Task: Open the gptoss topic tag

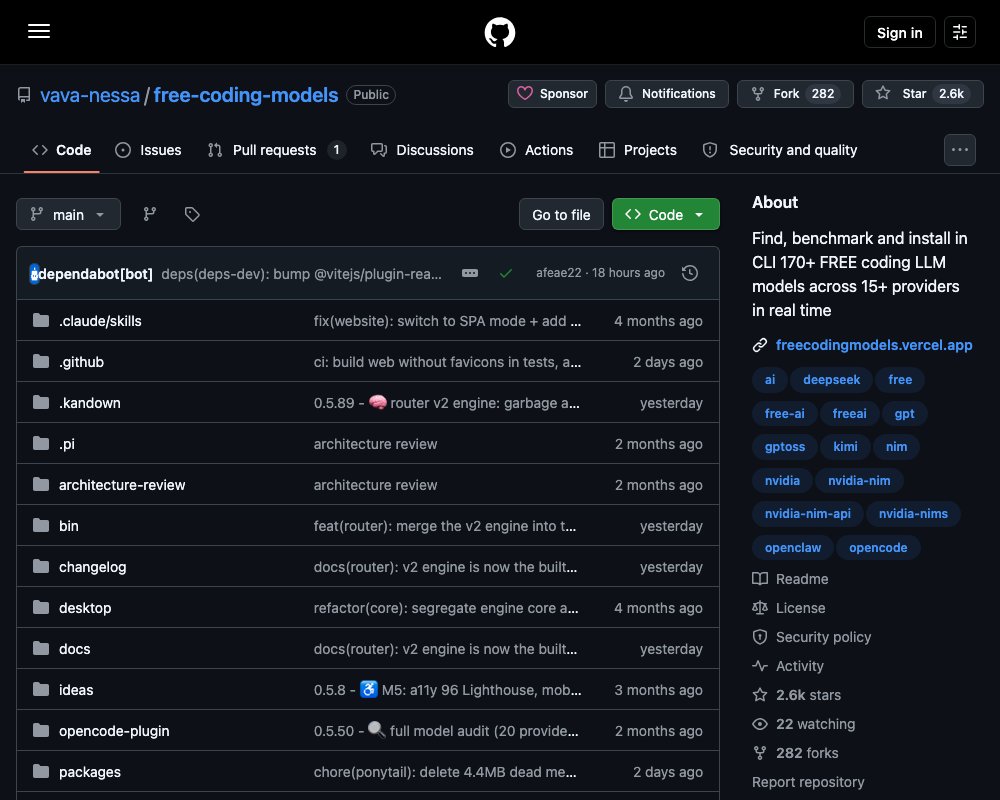Action: click(784, 447)
